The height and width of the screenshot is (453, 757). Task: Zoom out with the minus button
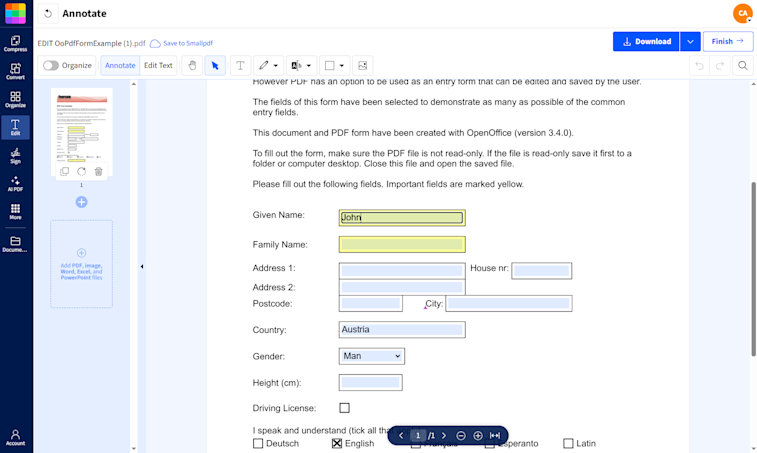[461, 436]
